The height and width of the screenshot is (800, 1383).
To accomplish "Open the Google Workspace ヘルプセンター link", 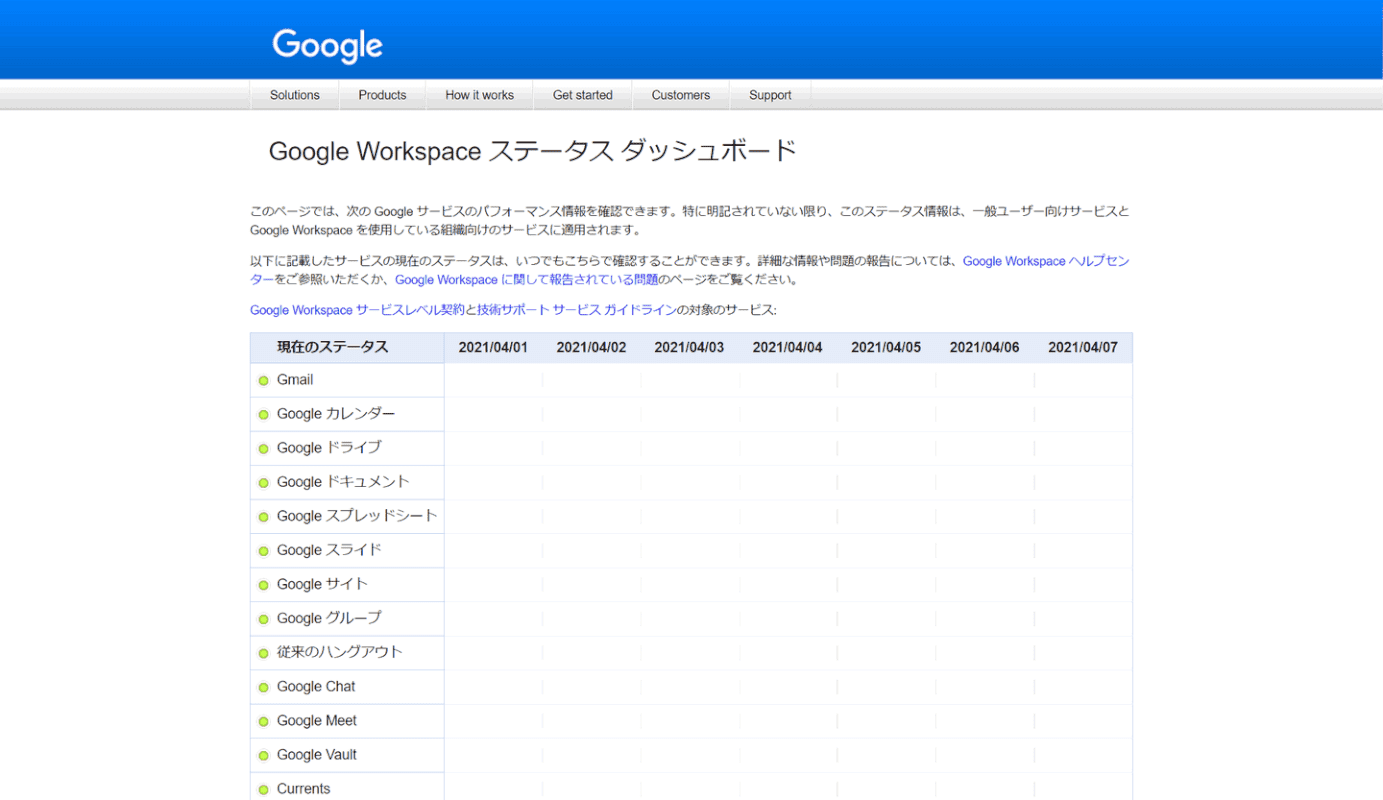I will [1046, 261].
